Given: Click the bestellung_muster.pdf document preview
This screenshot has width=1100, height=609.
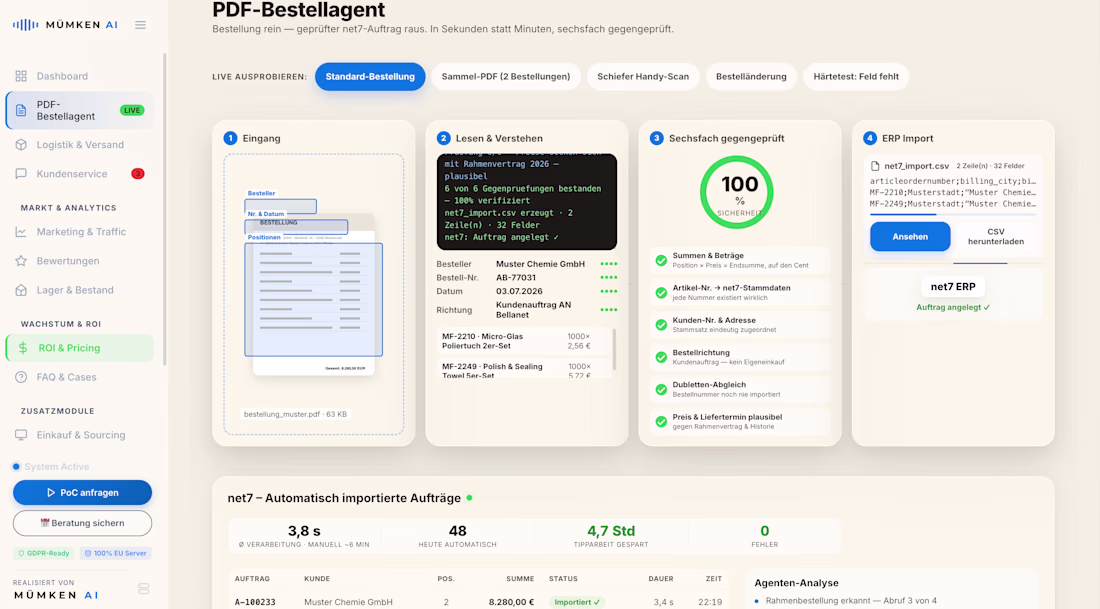Looking at the screenshot, I should click(314, 295).
